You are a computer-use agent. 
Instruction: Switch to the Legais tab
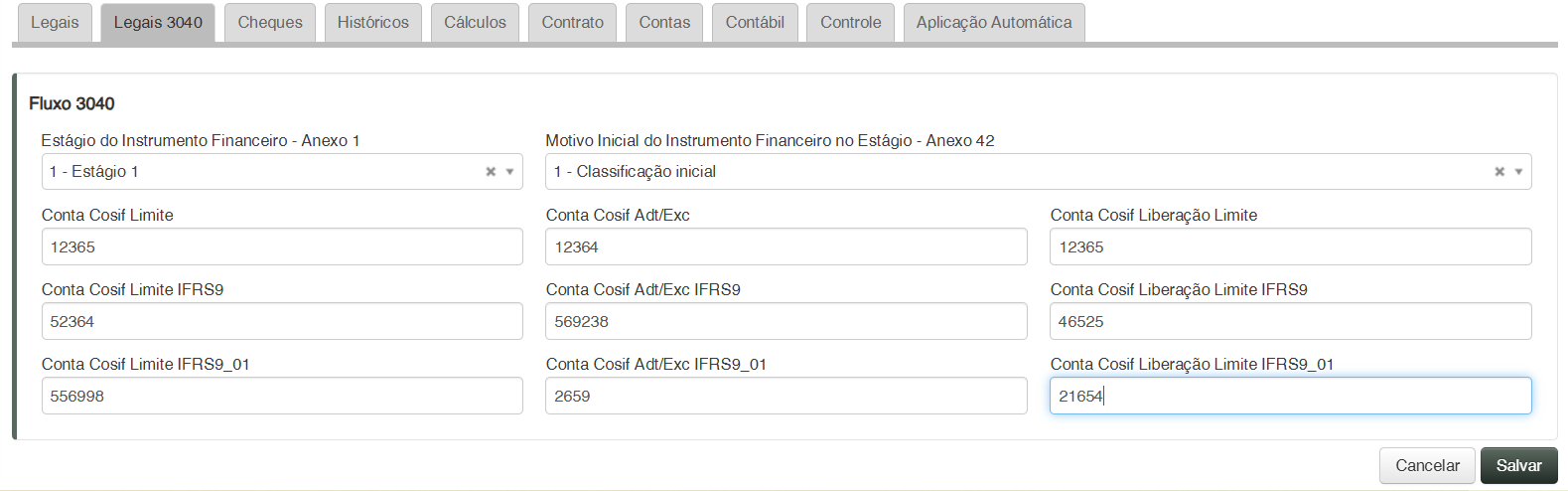[x=55, y=23]
